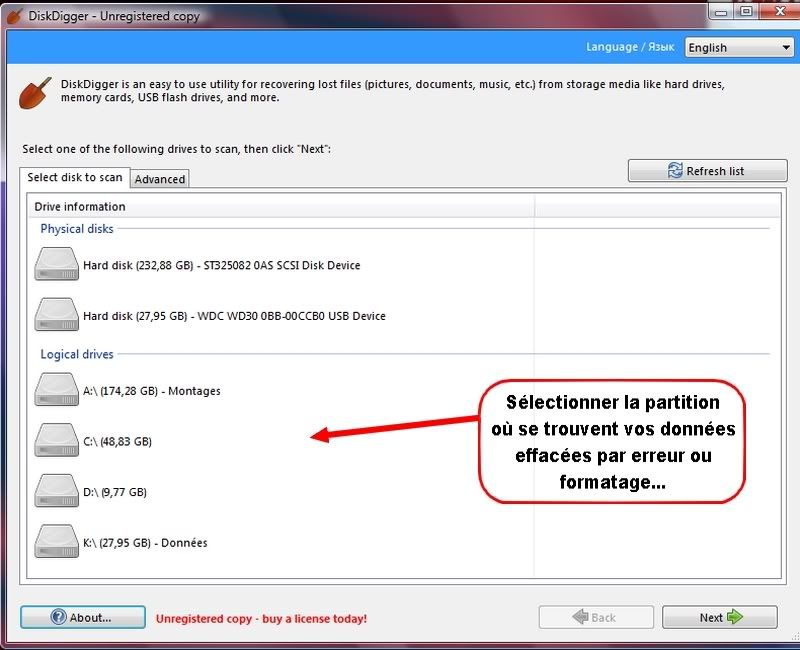Collapse the Physical disks group header
The width and height of the screenshot is (800, 650).
77,229
